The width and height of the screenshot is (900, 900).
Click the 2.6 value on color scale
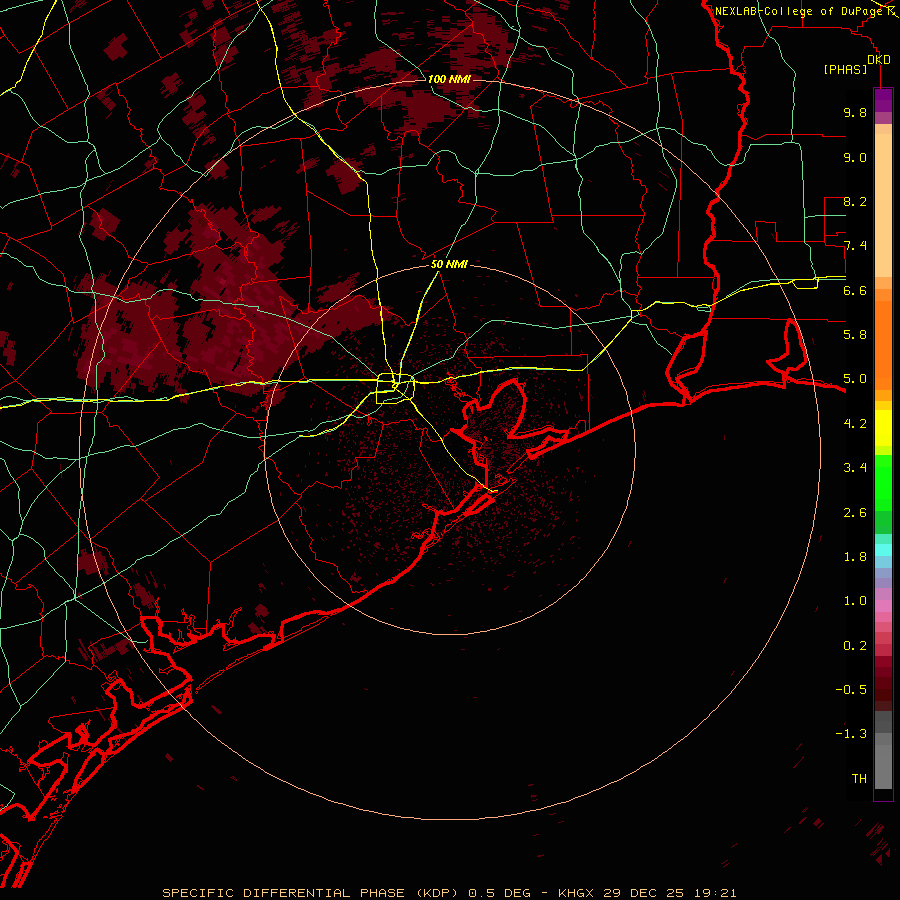855,513
